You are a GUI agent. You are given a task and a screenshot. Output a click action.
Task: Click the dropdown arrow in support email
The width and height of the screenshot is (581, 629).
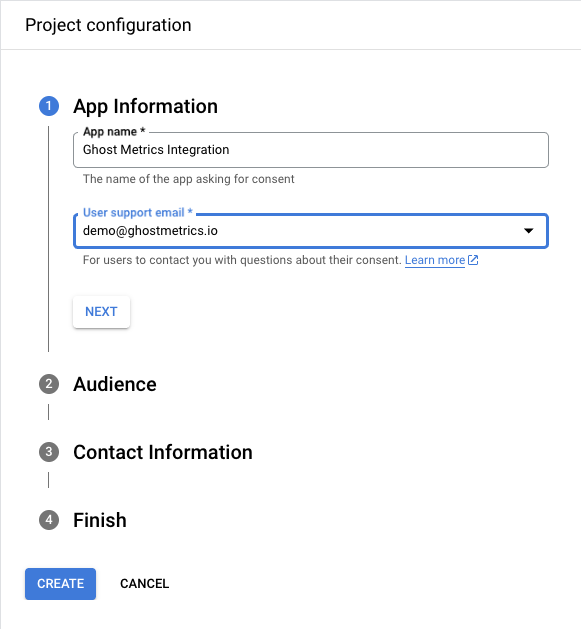pyautogui.click(x=528, y=231)
